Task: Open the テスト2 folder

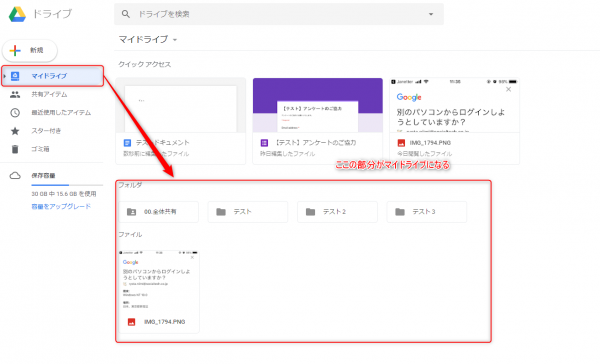Action: pyautogui.click(x=338, y=212)
